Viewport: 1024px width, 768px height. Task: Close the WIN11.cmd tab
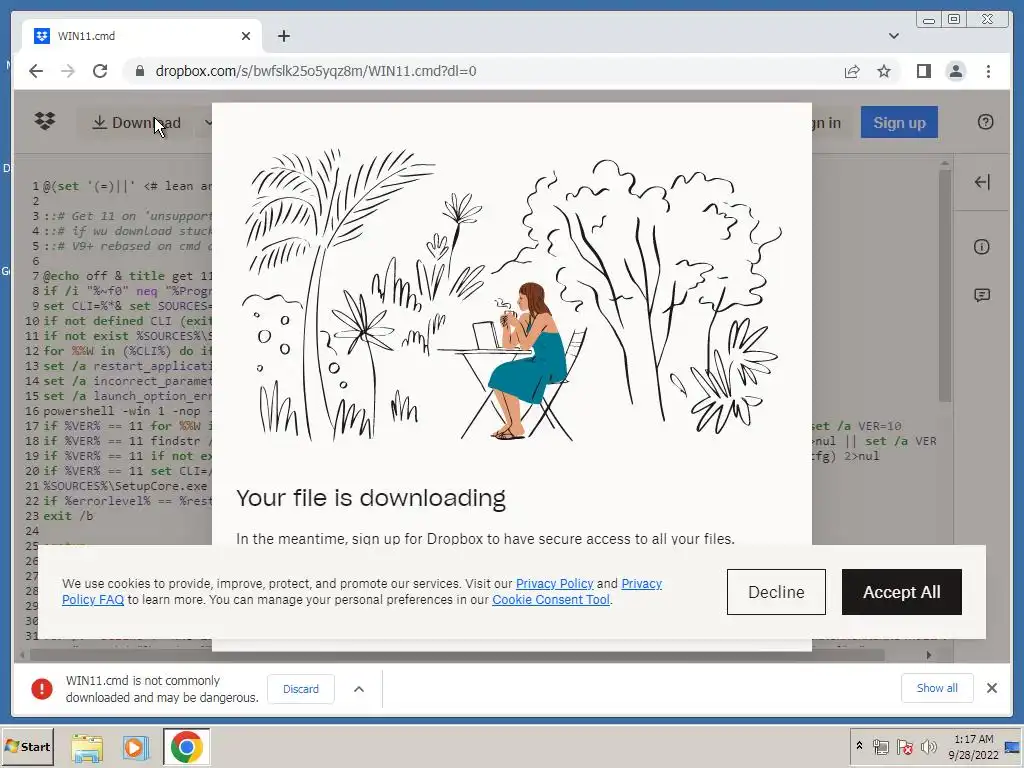pyautogui.click(x=246, y=36)
